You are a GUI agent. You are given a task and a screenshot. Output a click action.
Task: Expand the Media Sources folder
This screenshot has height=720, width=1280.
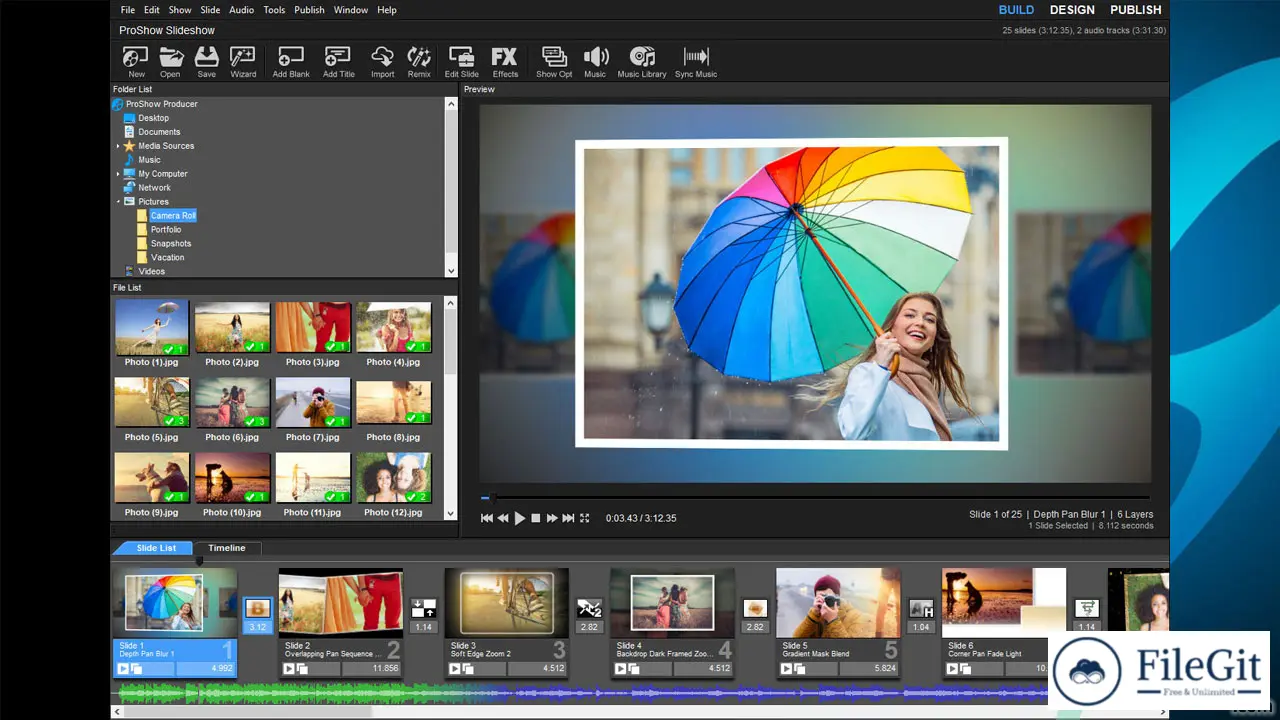(x=118, y=146)
